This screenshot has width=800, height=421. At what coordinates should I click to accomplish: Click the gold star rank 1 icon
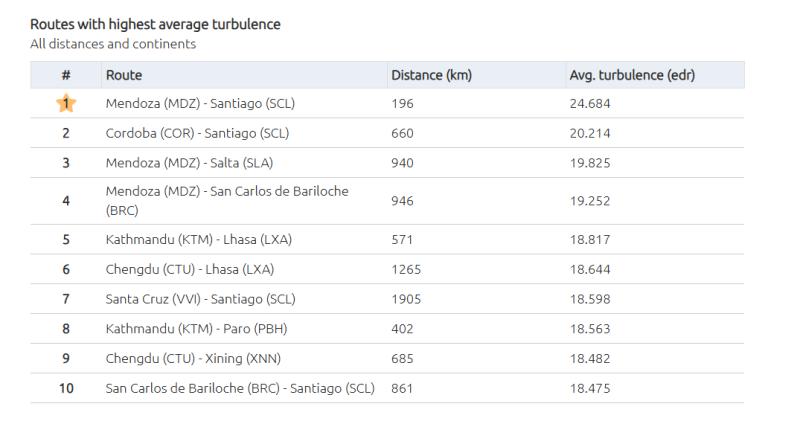pyautogui.click(x=66, y=103)
